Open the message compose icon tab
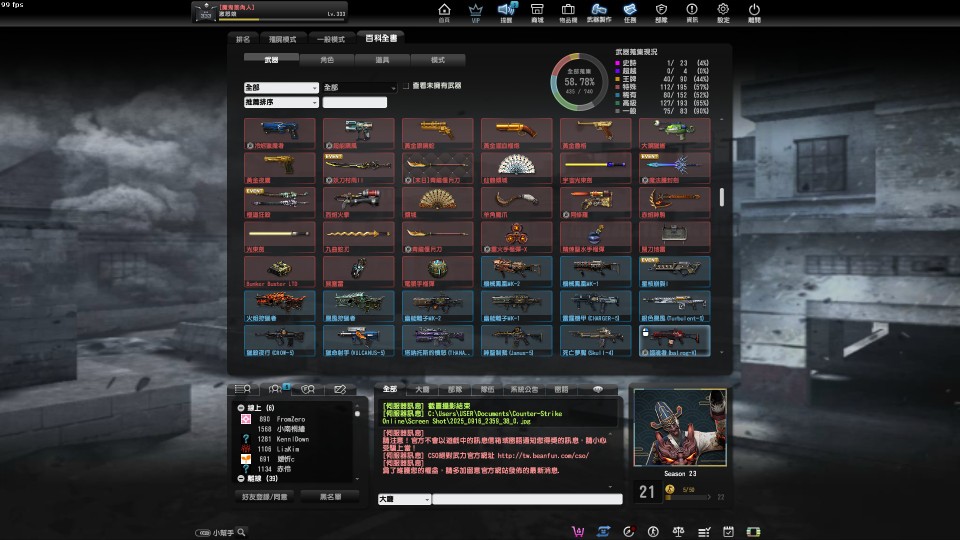The height and width of the screenshot is (540, 960). point(340,389)
